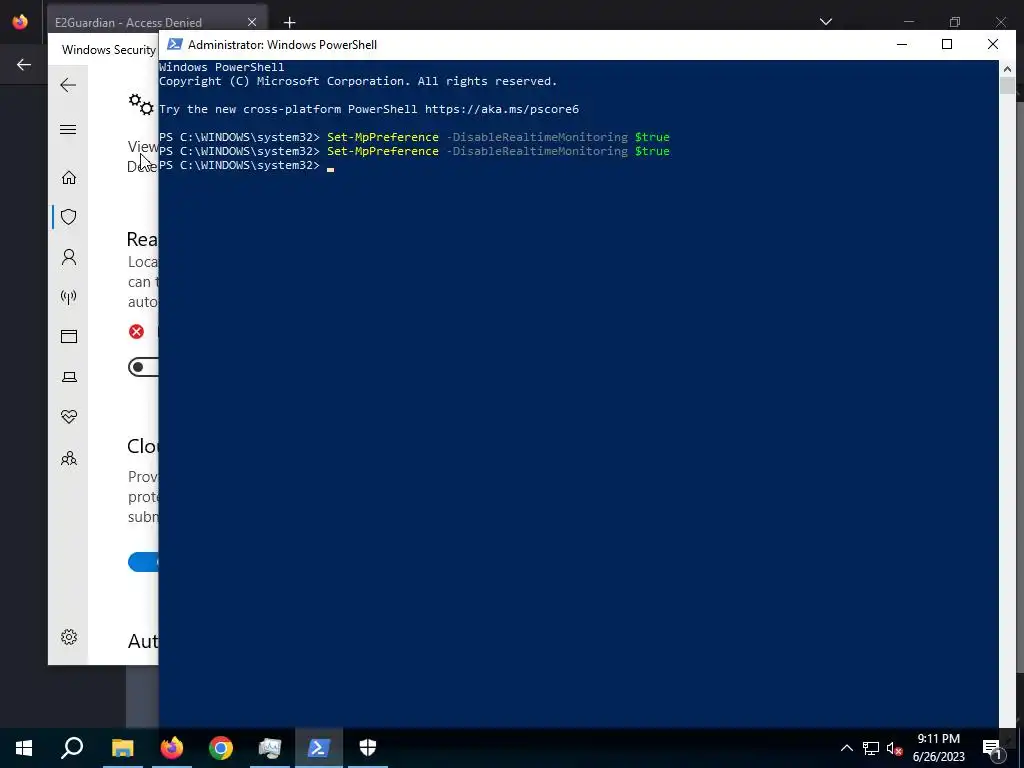Screen dimensions: 1024x768
Task: Open muted volume tray icon
Action: click(x=894, y=748)
